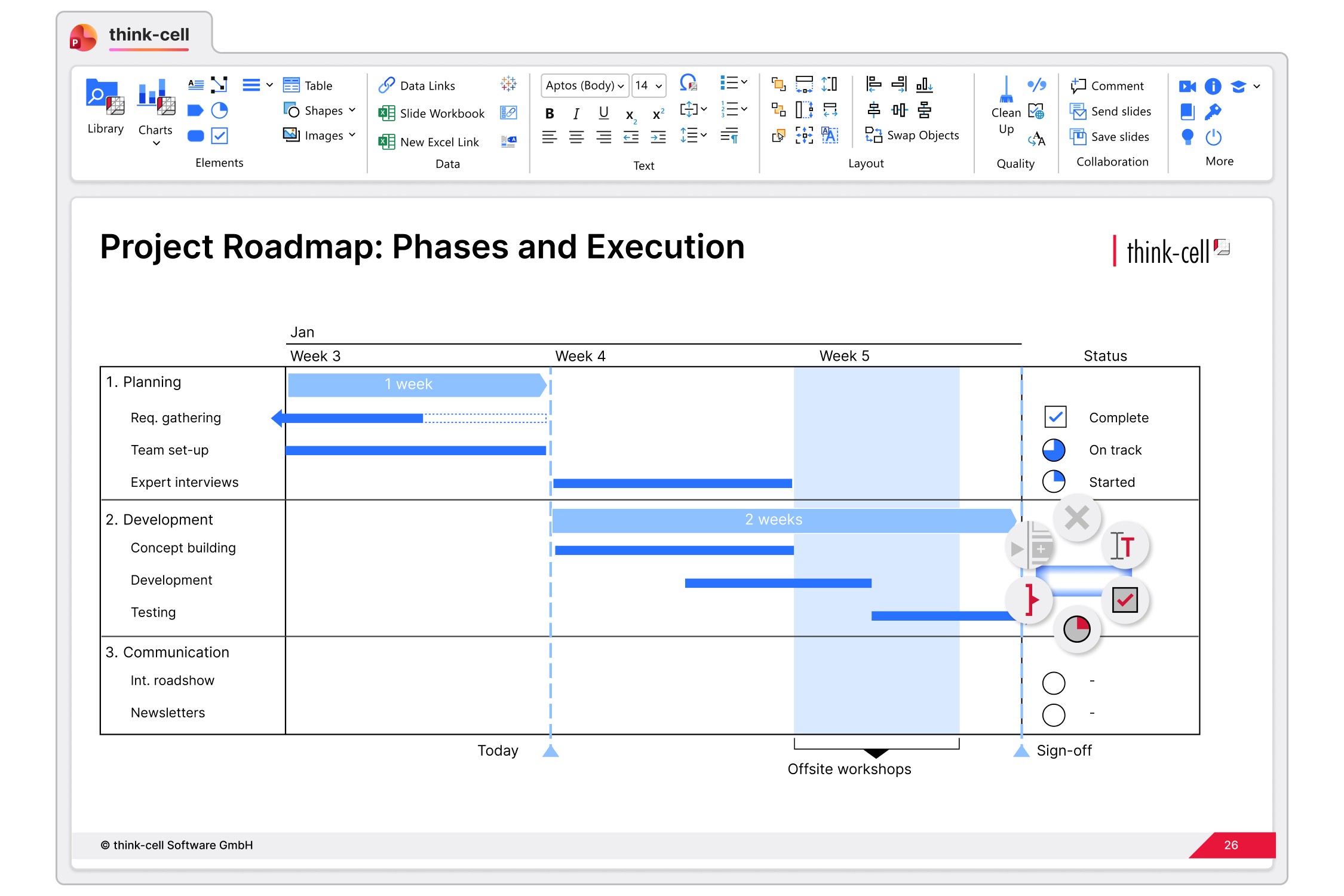Click the Send slides button
Image resolution: width=1344 pixels, height=896 pixels.
1110,112
